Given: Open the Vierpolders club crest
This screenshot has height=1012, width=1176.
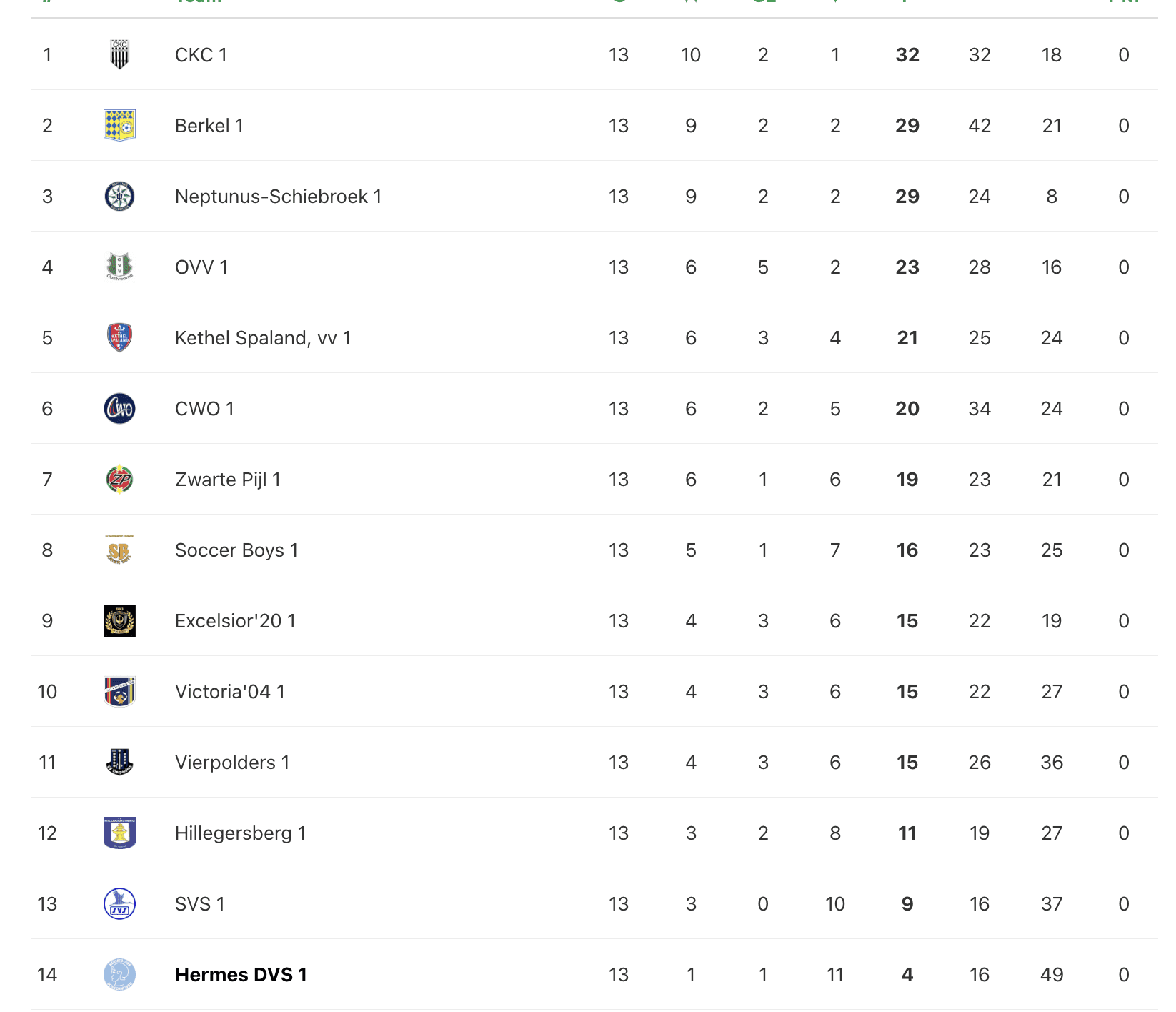Looking at the screenshot, I should [x=119, y=763].
